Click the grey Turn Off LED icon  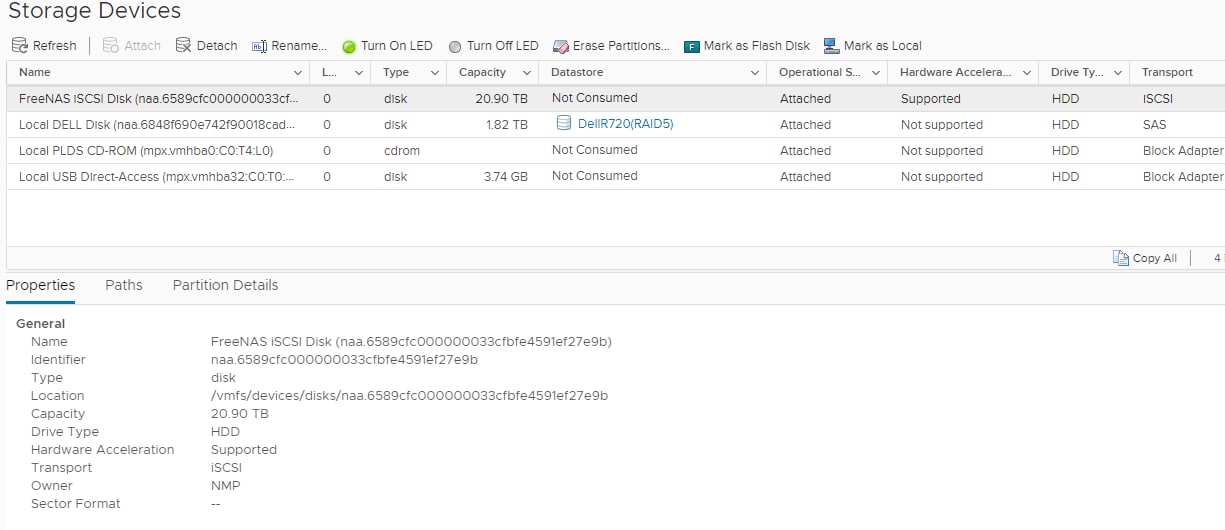pyautogui.click(x=455, y=47)
